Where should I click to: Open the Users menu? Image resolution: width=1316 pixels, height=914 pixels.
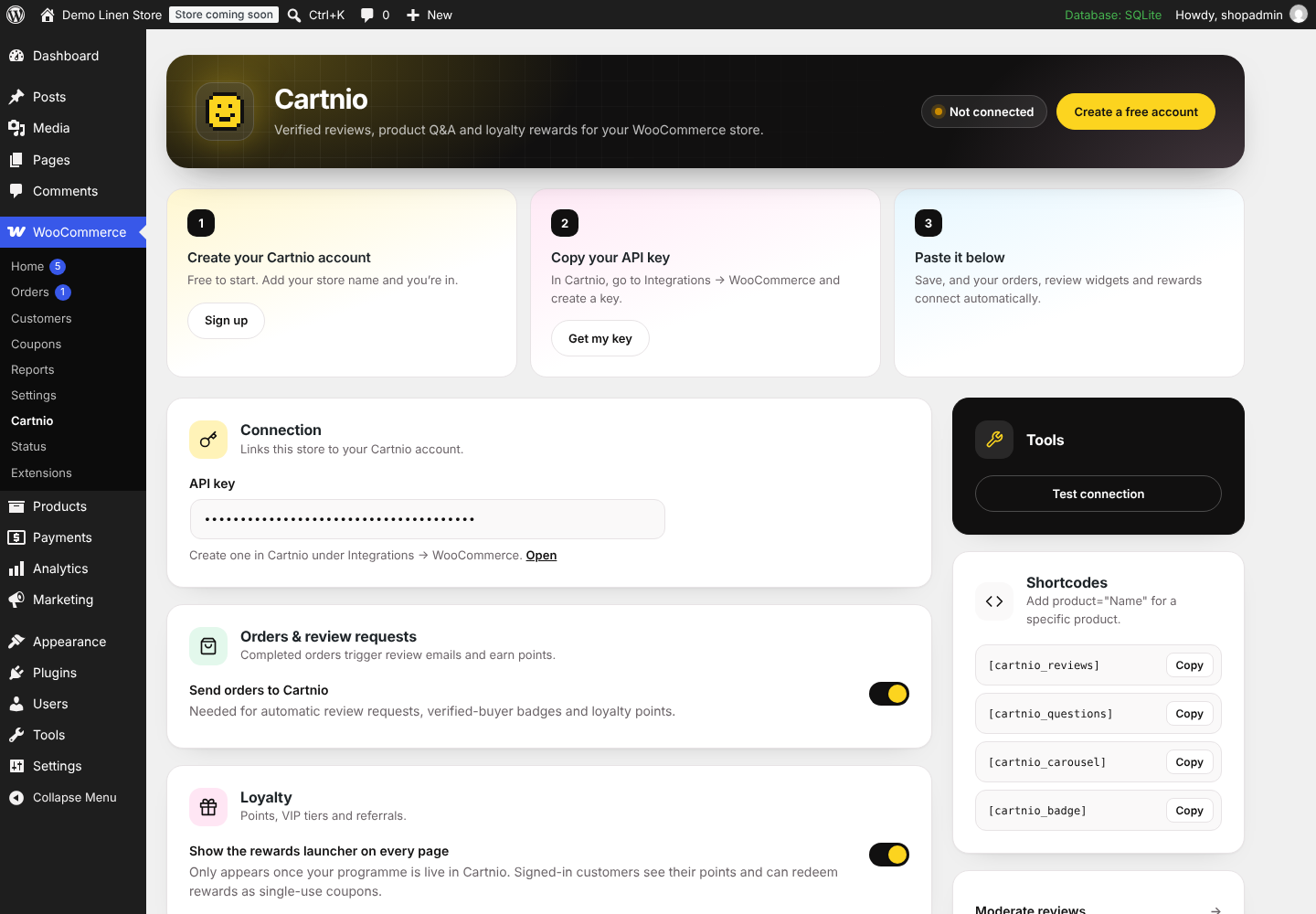point(73,704)
